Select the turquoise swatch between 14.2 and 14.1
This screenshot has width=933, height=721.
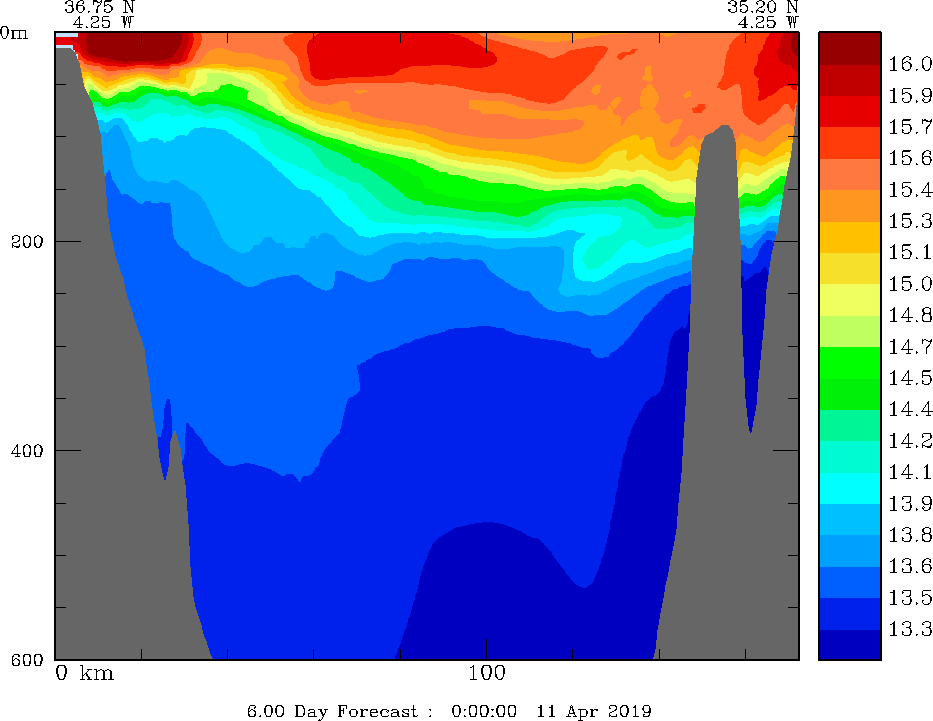[x=850, y=456]
